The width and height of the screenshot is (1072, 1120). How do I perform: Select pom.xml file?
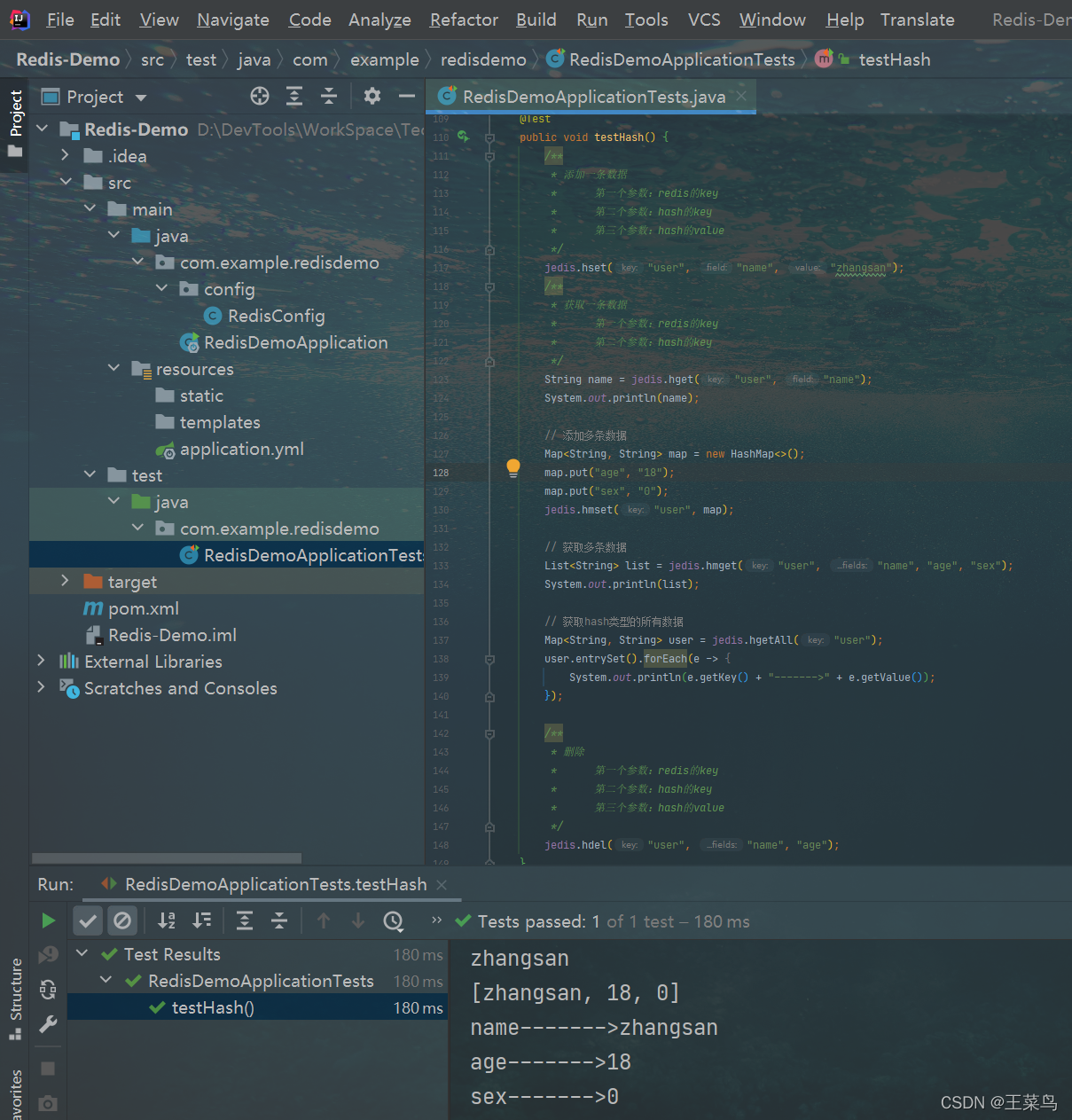(143, 608)
